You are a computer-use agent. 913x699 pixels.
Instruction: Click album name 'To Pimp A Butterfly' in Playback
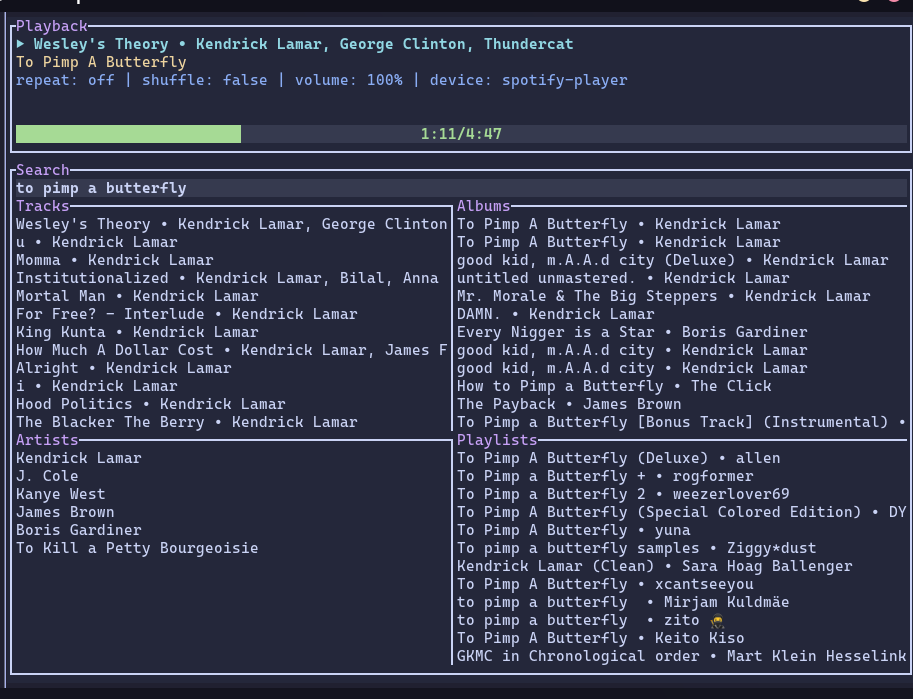(x=101, y=62)
